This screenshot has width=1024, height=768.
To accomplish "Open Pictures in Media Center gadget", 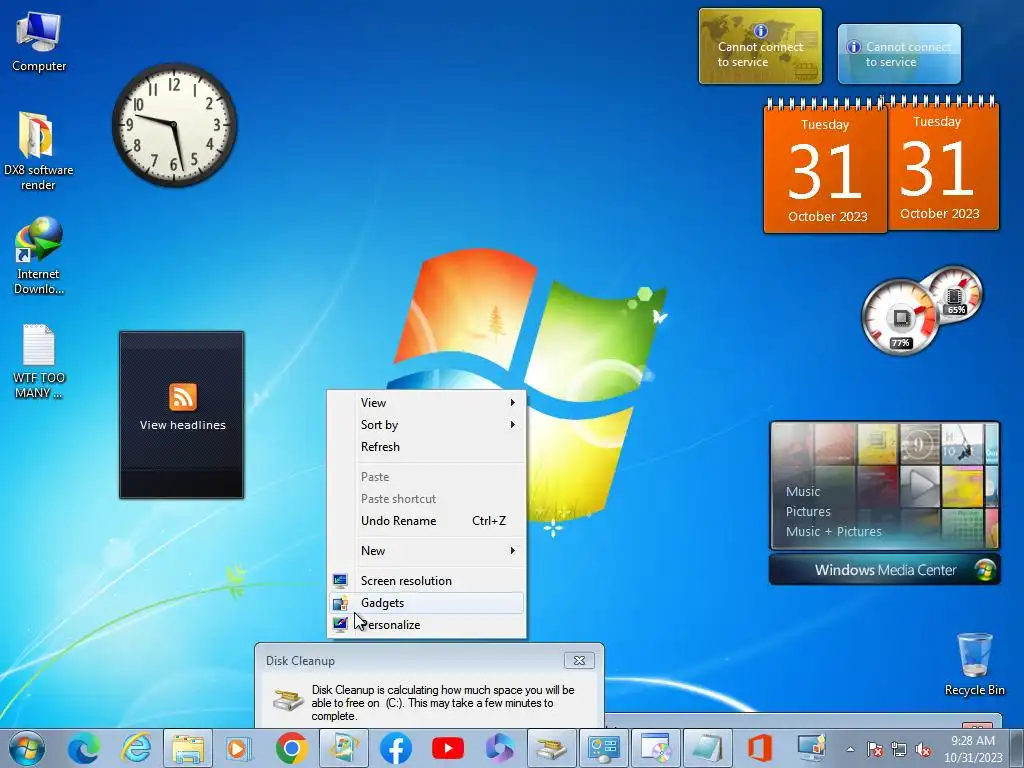I will pos(808,511).
